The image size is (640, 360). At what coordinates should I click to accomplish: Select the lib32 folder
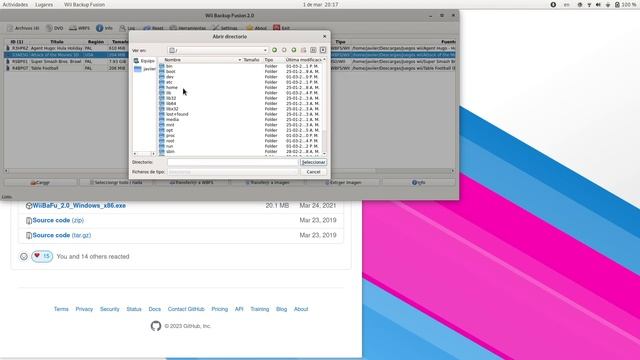click(x=171, y=98)
